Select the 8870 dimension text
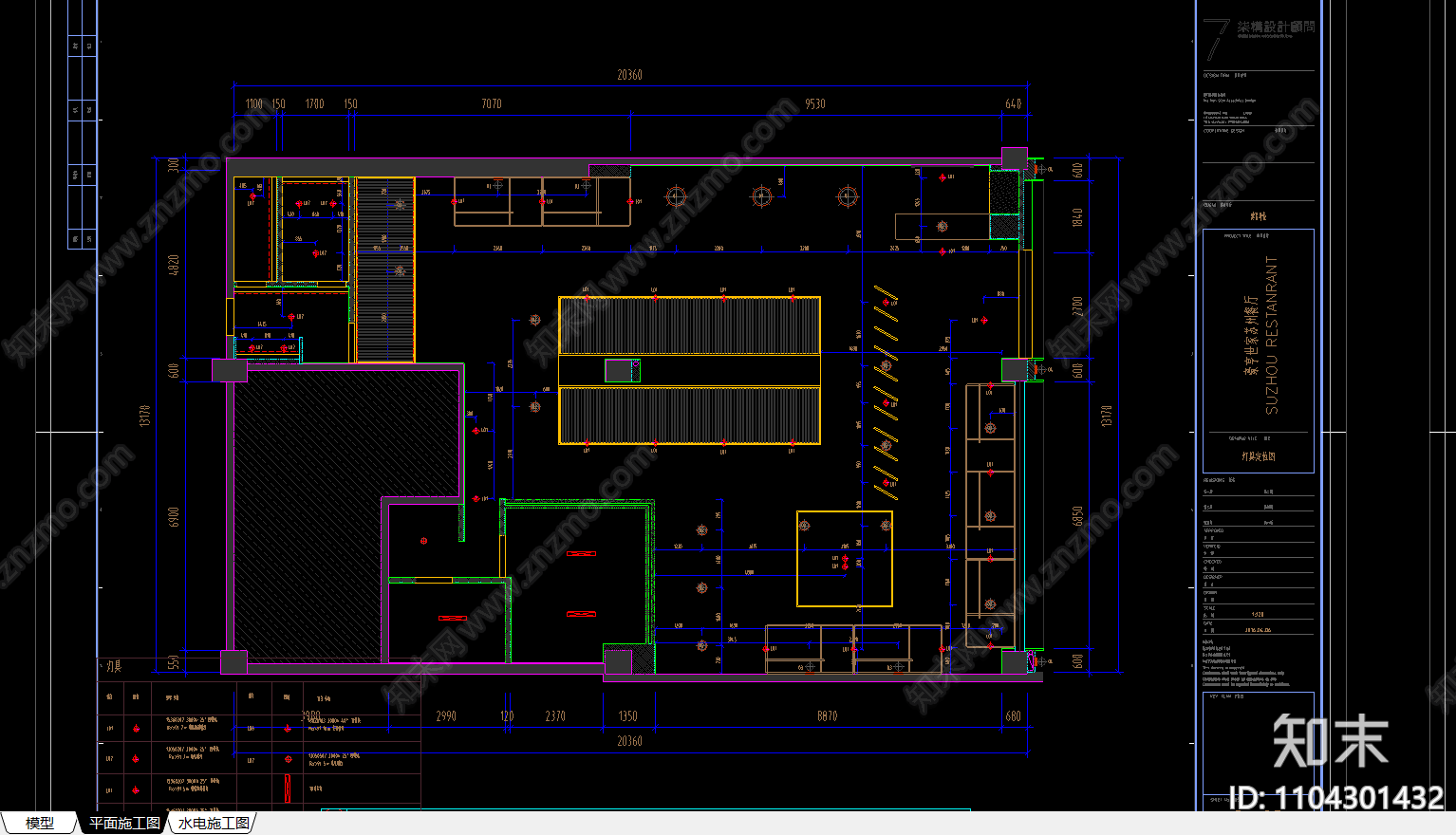 [x=828, y=716]
